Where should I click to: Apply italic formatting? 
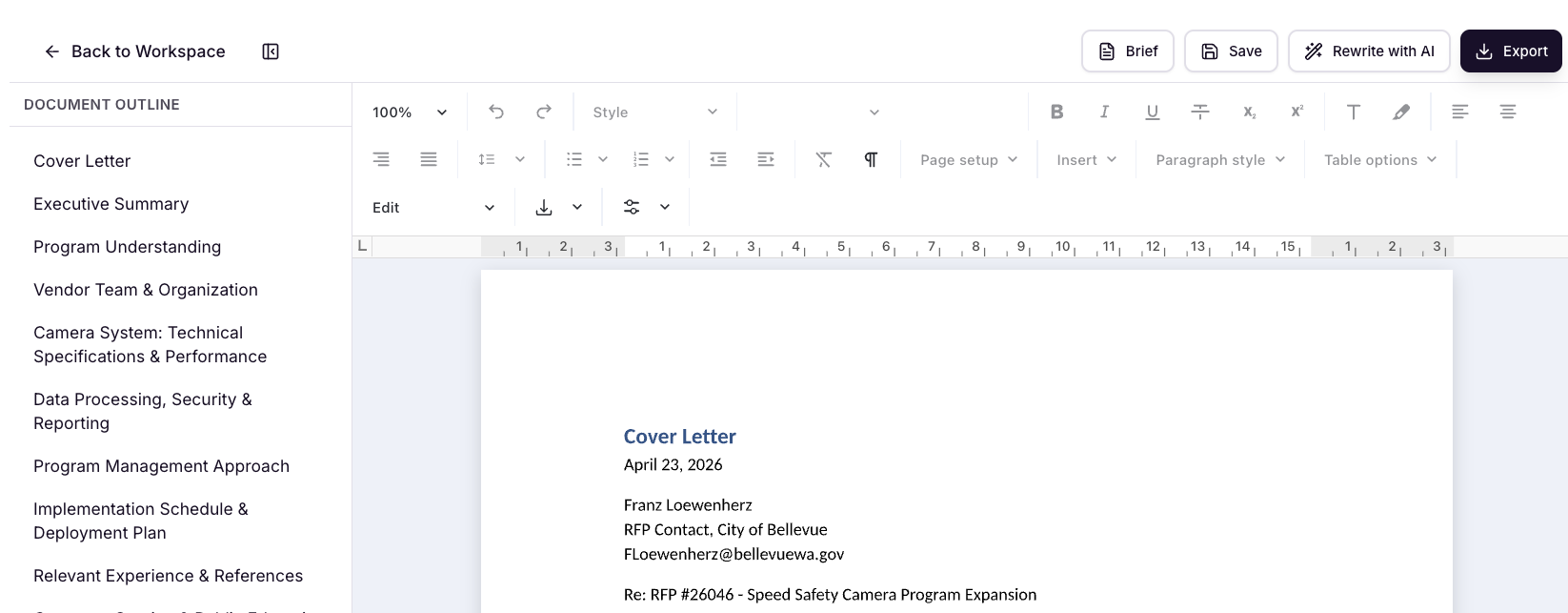coord(1104,112)
